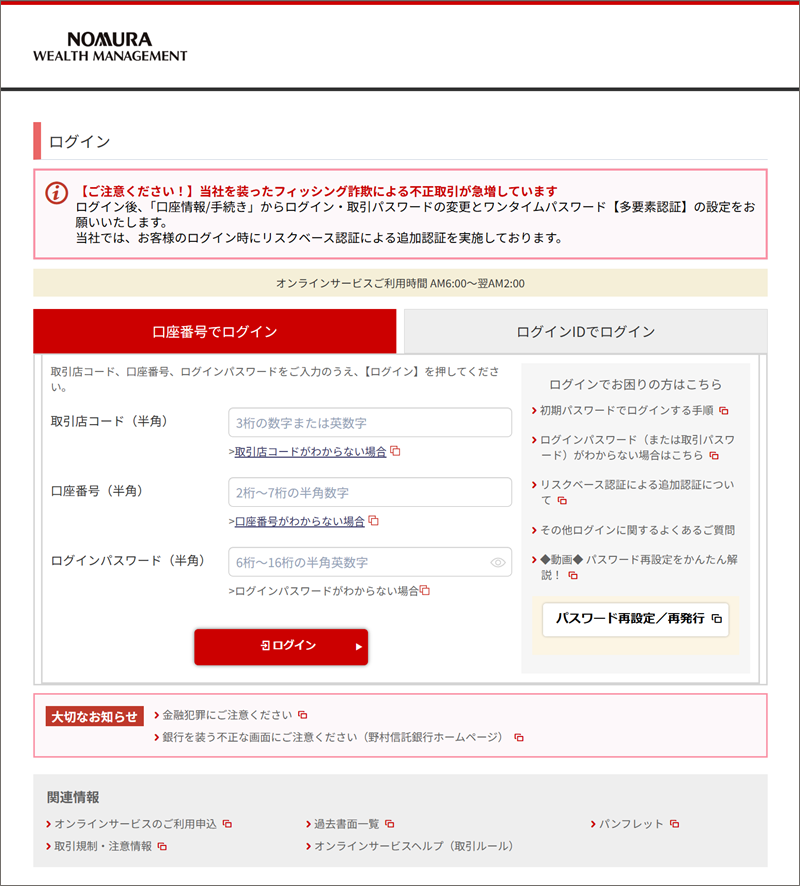Image resolution: width=800 pixels, height=886 pixels.
Task: Toggle password visibility eye icon
Action: click(x=498, y=563)
